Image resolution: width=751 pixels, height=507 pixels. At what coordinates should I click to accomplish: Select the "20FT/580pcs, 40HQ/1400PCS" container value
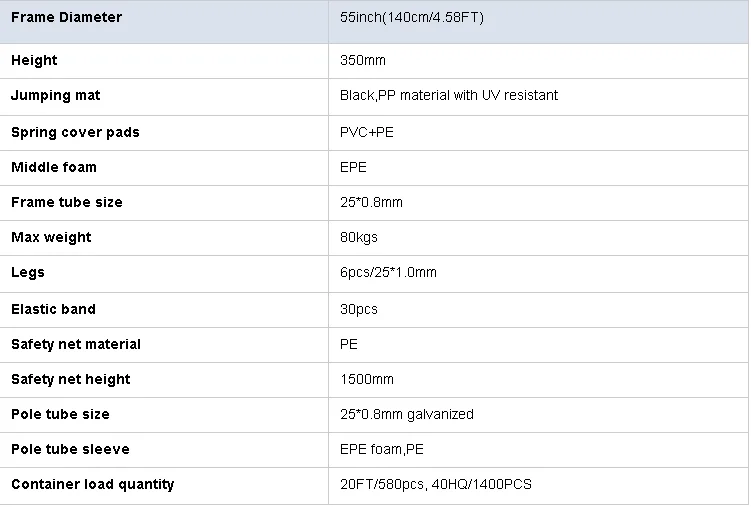pos(436,484)
